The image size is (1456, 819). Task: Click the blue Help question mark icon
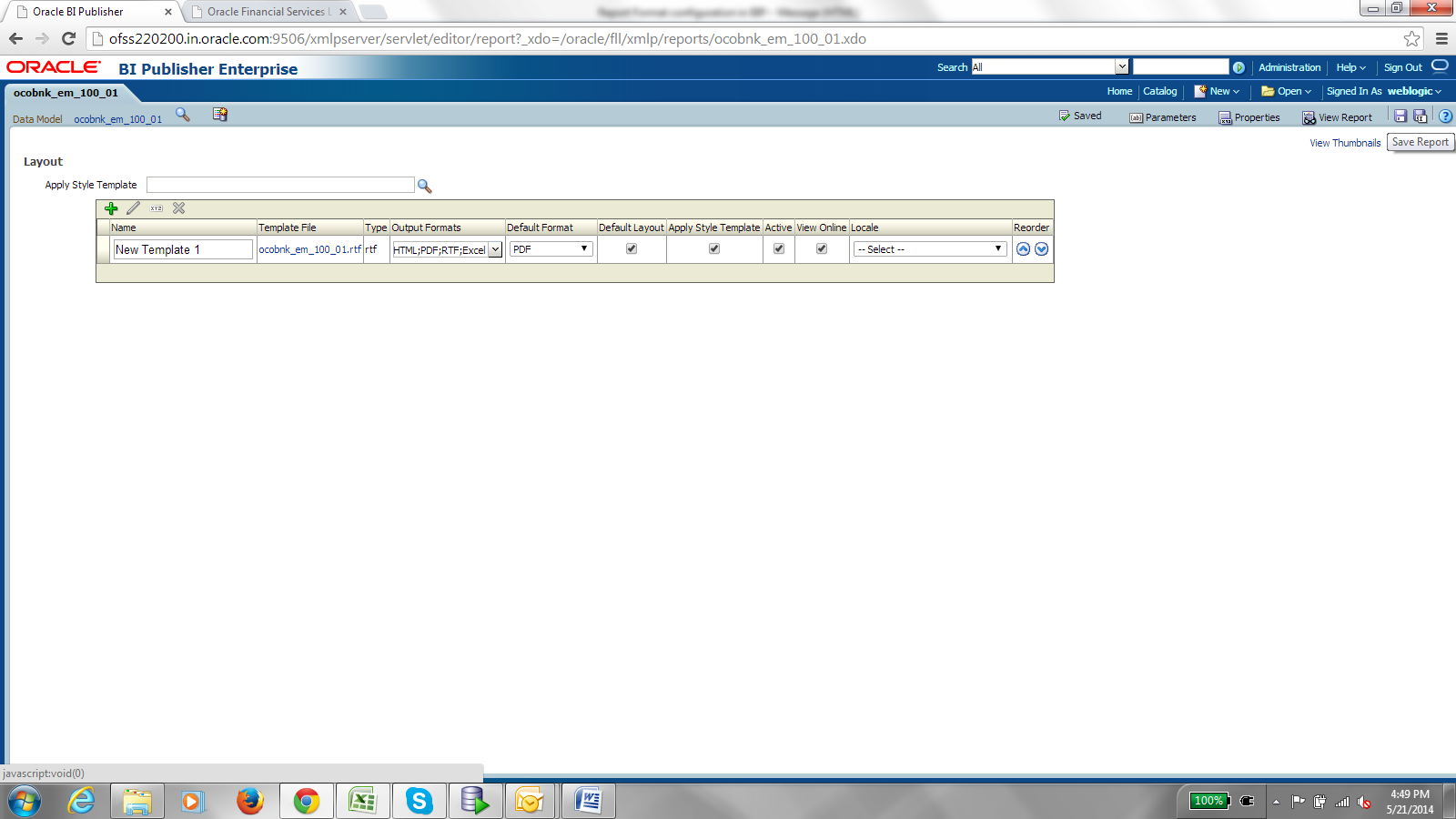coord(1445,116)
